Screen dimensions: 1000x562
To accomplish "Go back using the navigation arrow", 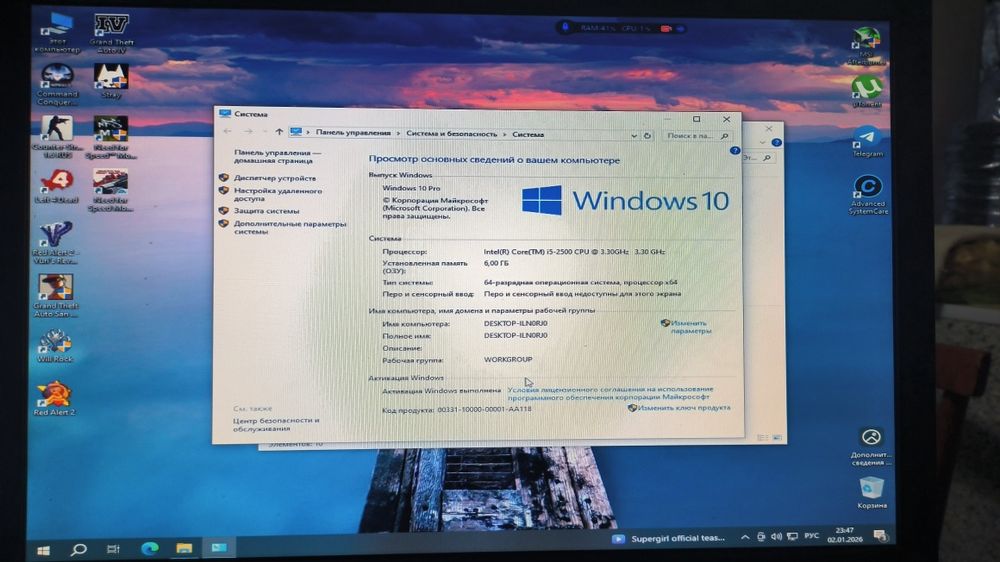I will point(228,131).
